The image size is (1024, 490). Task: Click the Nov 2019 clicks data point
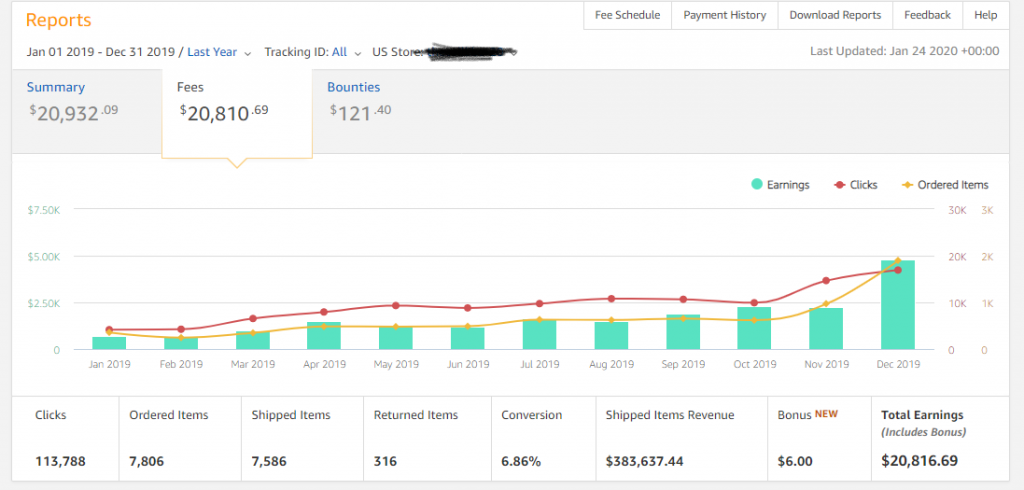pyautogui.click(x=826, y=281)
